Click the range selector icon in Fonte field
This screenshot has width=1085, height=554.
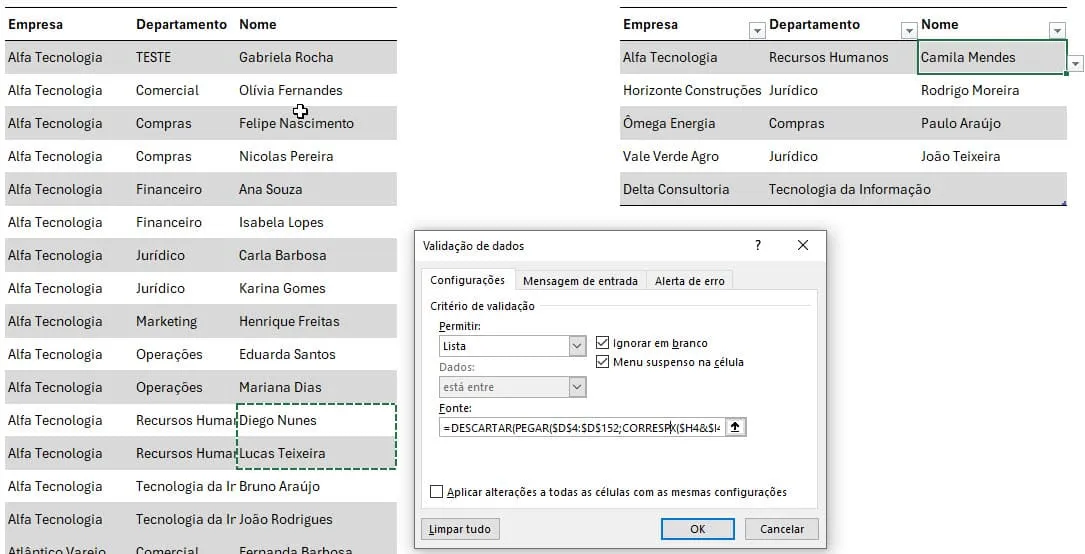[x=735, y=427]
